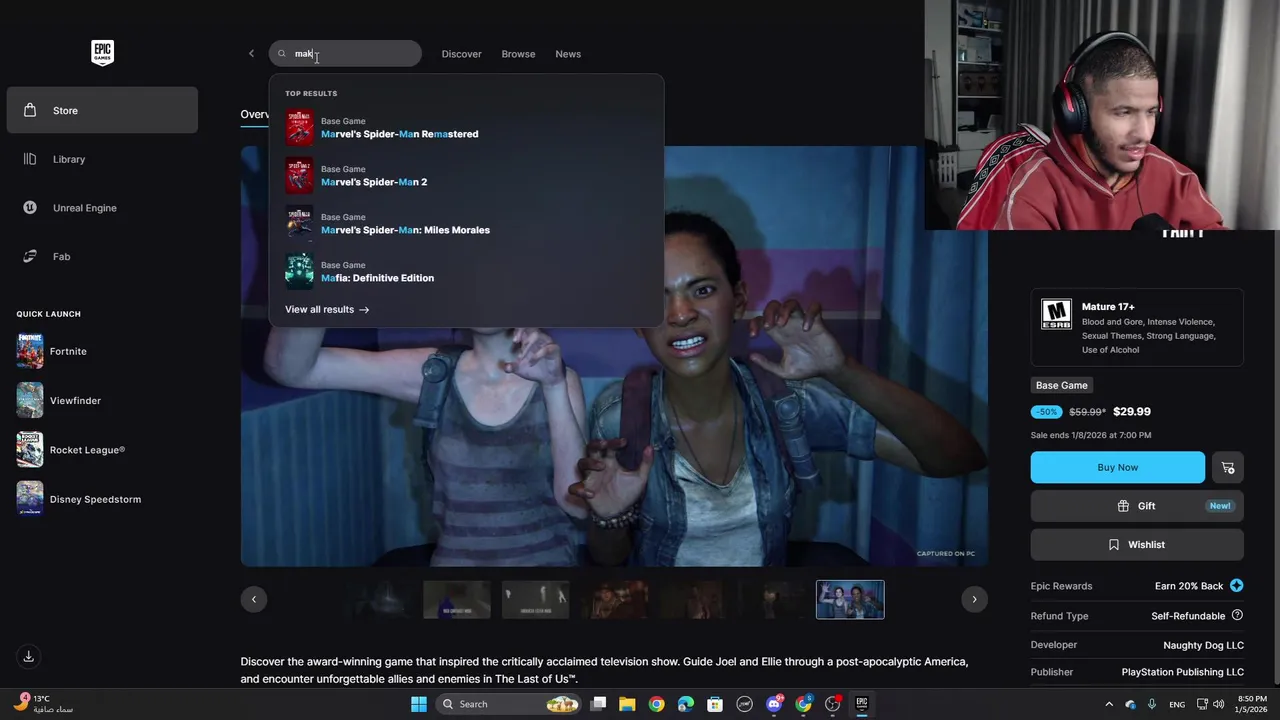
Task: Open Microsoft Store from taskbar
Action: 715,704
